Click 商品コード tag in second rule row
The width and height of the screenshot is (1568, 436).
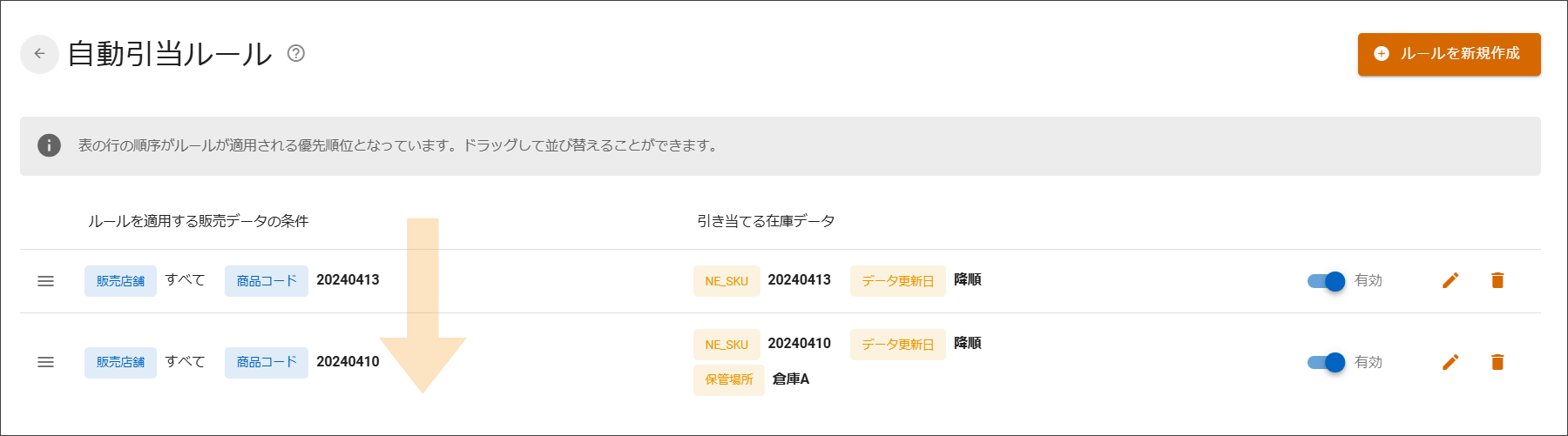click(x=267, y=362)
